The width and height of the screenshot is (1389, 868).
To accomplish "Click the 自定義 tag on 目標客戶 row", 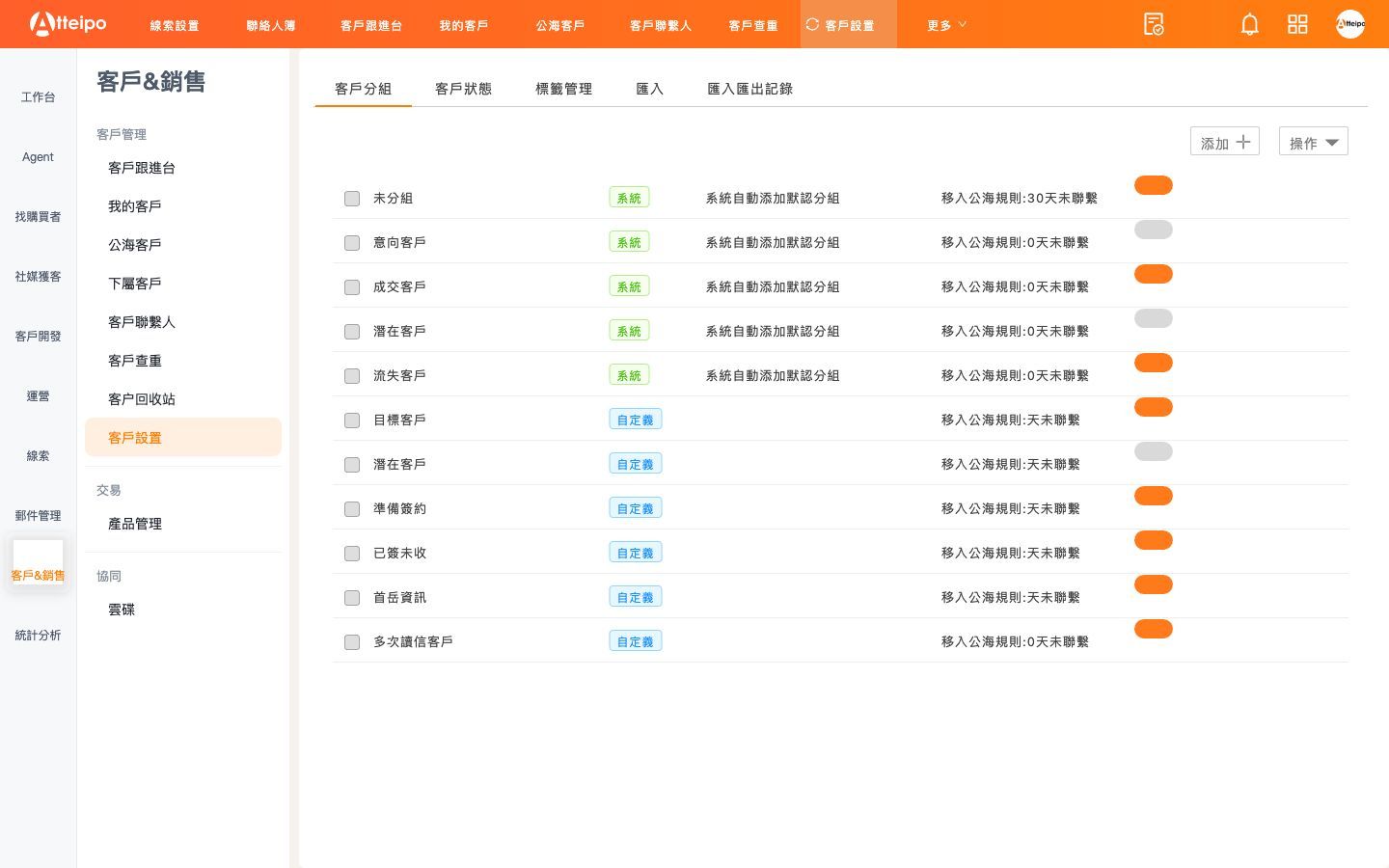I will (636, 420).
